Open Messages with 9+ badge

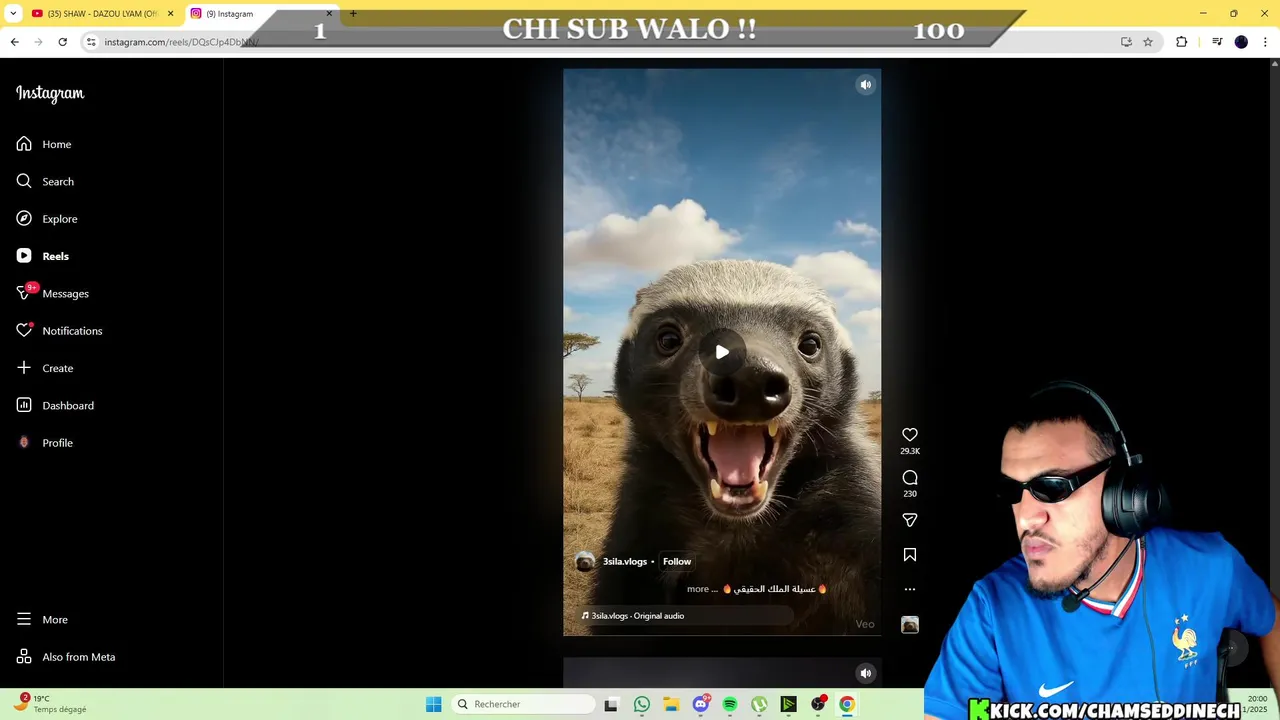[x=53, y=293]
